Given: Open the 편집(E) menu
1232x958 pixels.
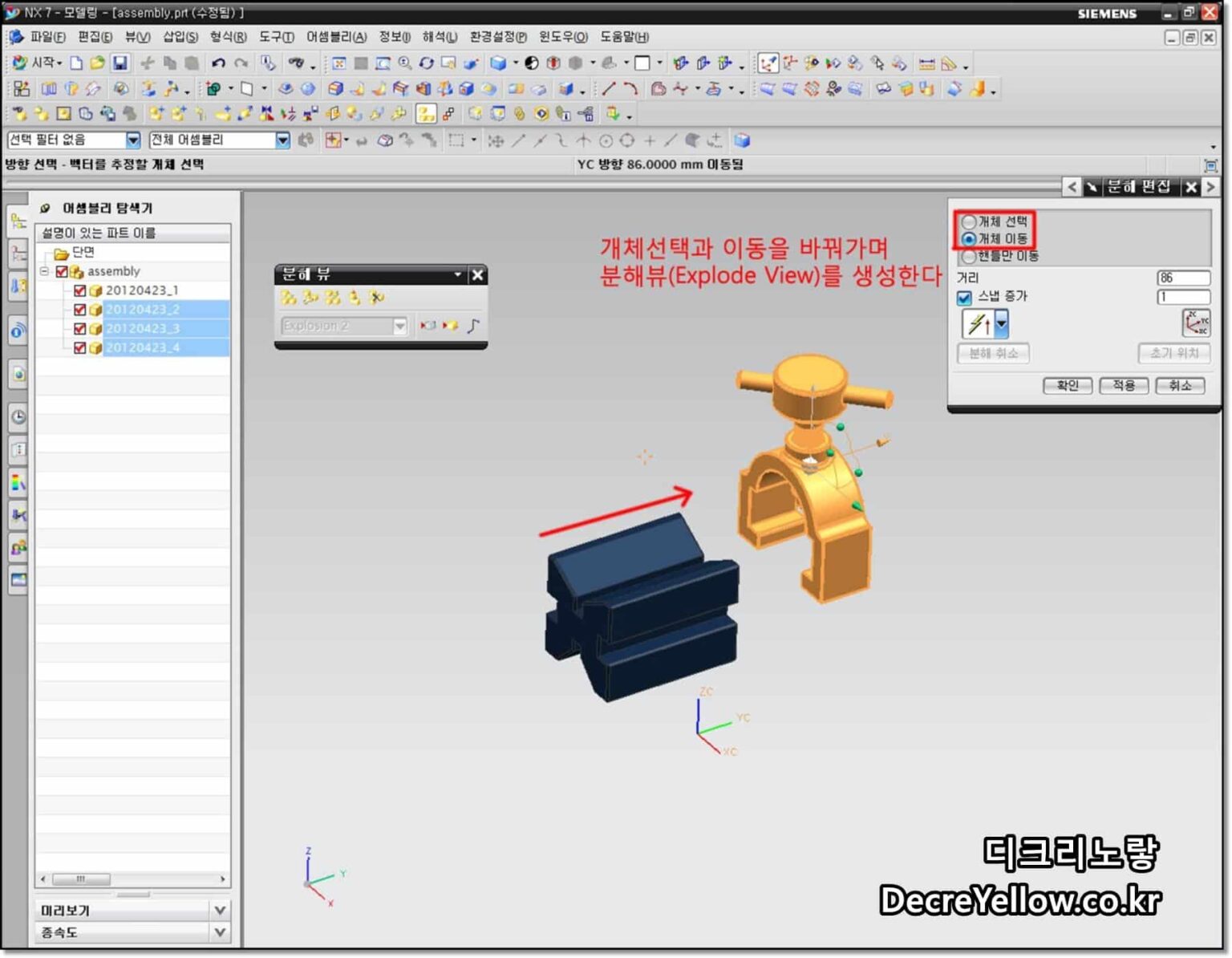Looking at the screenshot, I should (95, 37).
